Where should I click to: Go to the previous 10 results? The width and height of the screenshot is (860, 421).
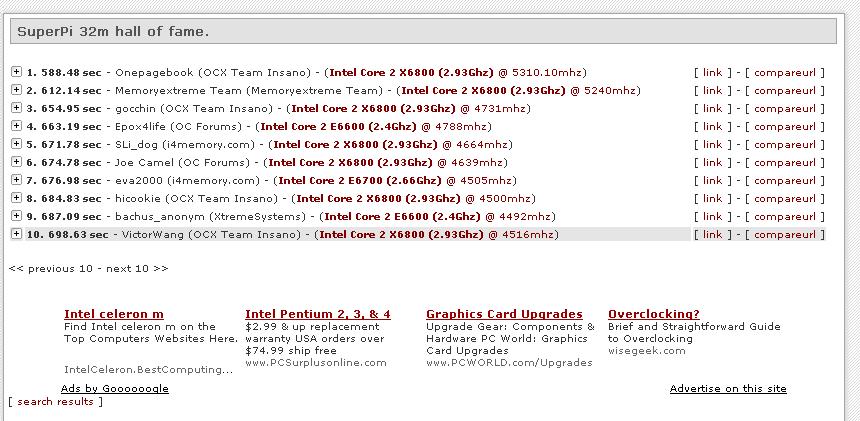(x=50, y=269)
